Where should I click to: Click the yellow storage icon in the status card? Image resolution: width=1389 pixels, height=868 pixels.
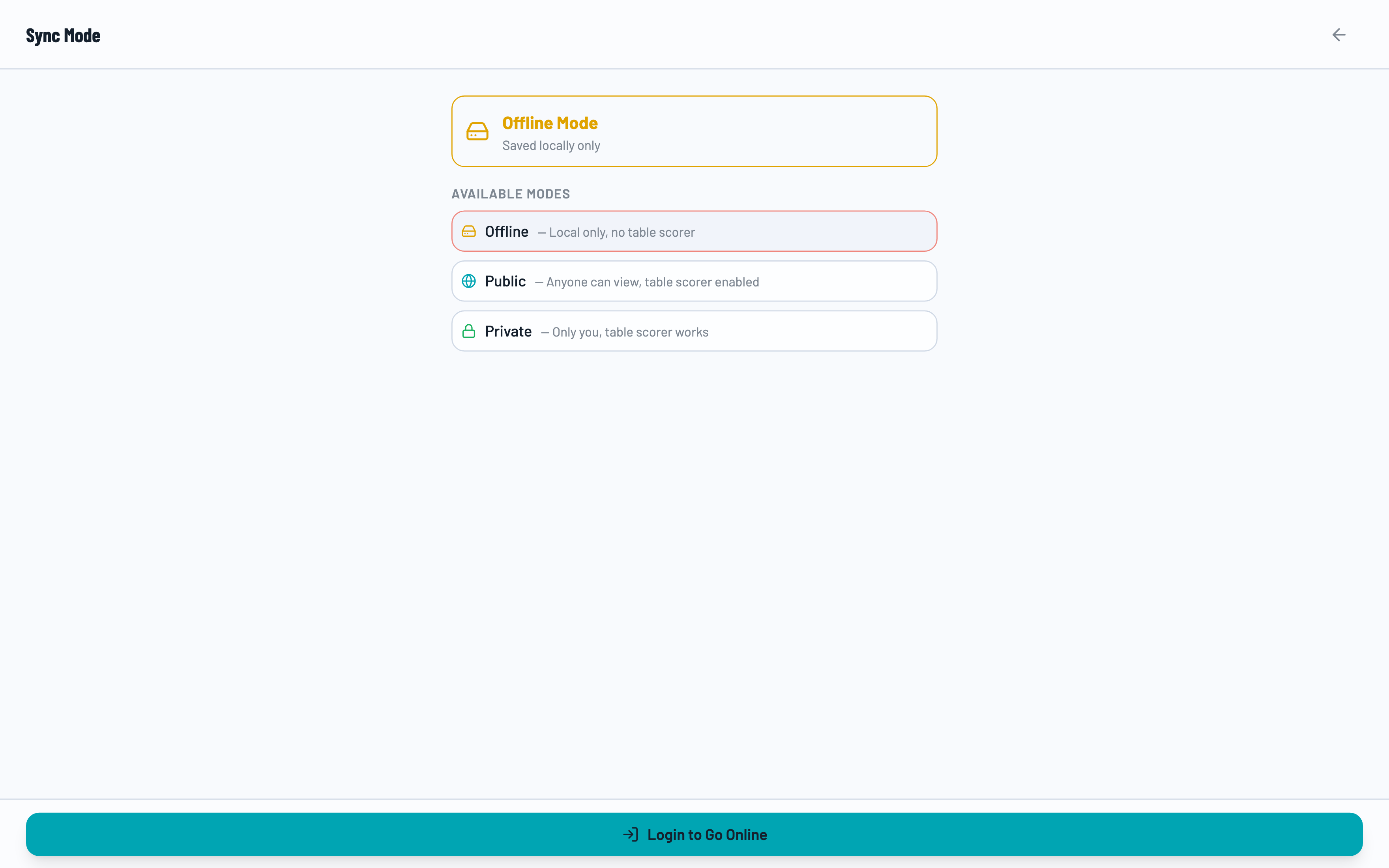[x=477, y=131]
